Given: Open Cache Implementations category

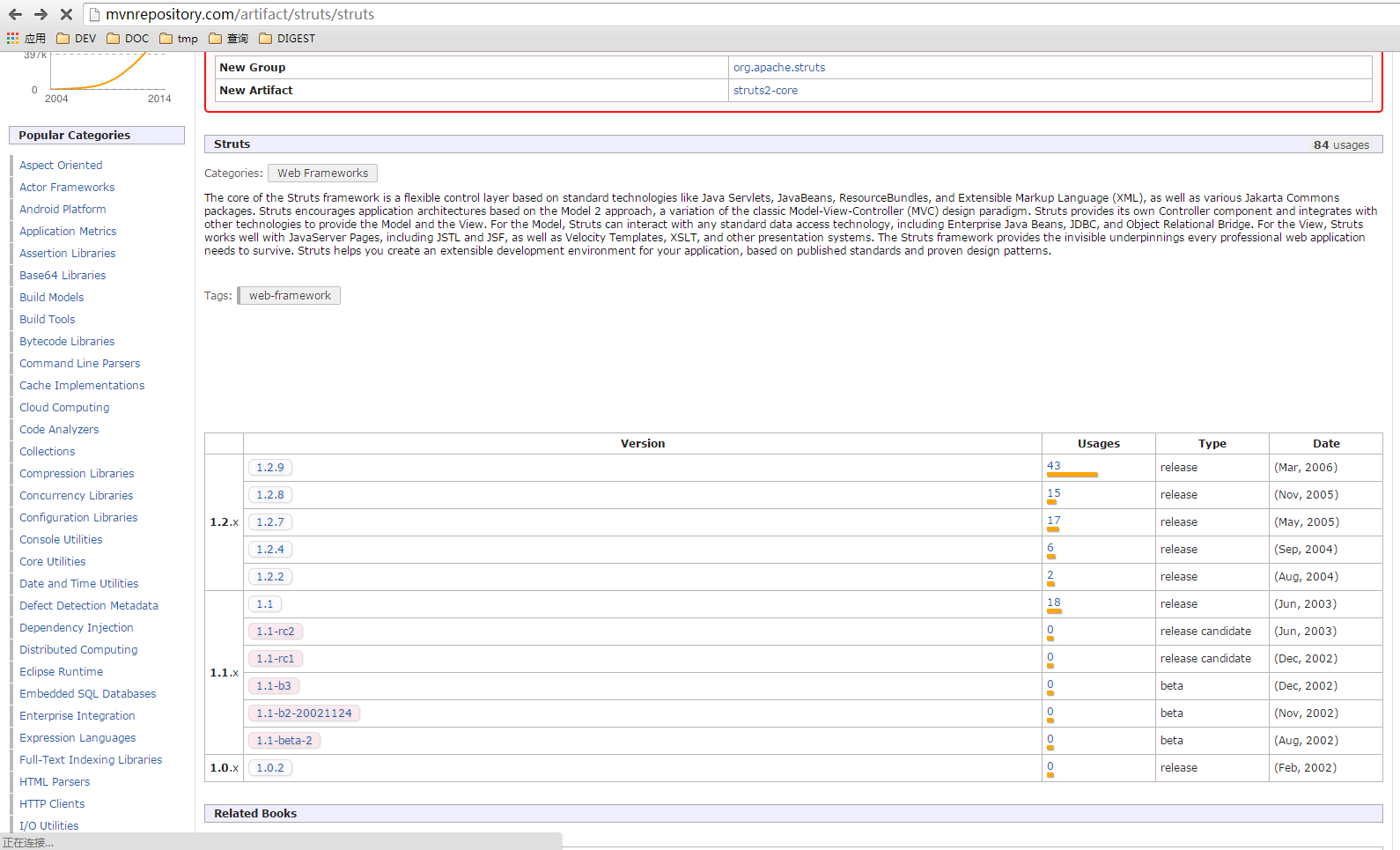Looking at the screenshot, I should click(82, 386).
